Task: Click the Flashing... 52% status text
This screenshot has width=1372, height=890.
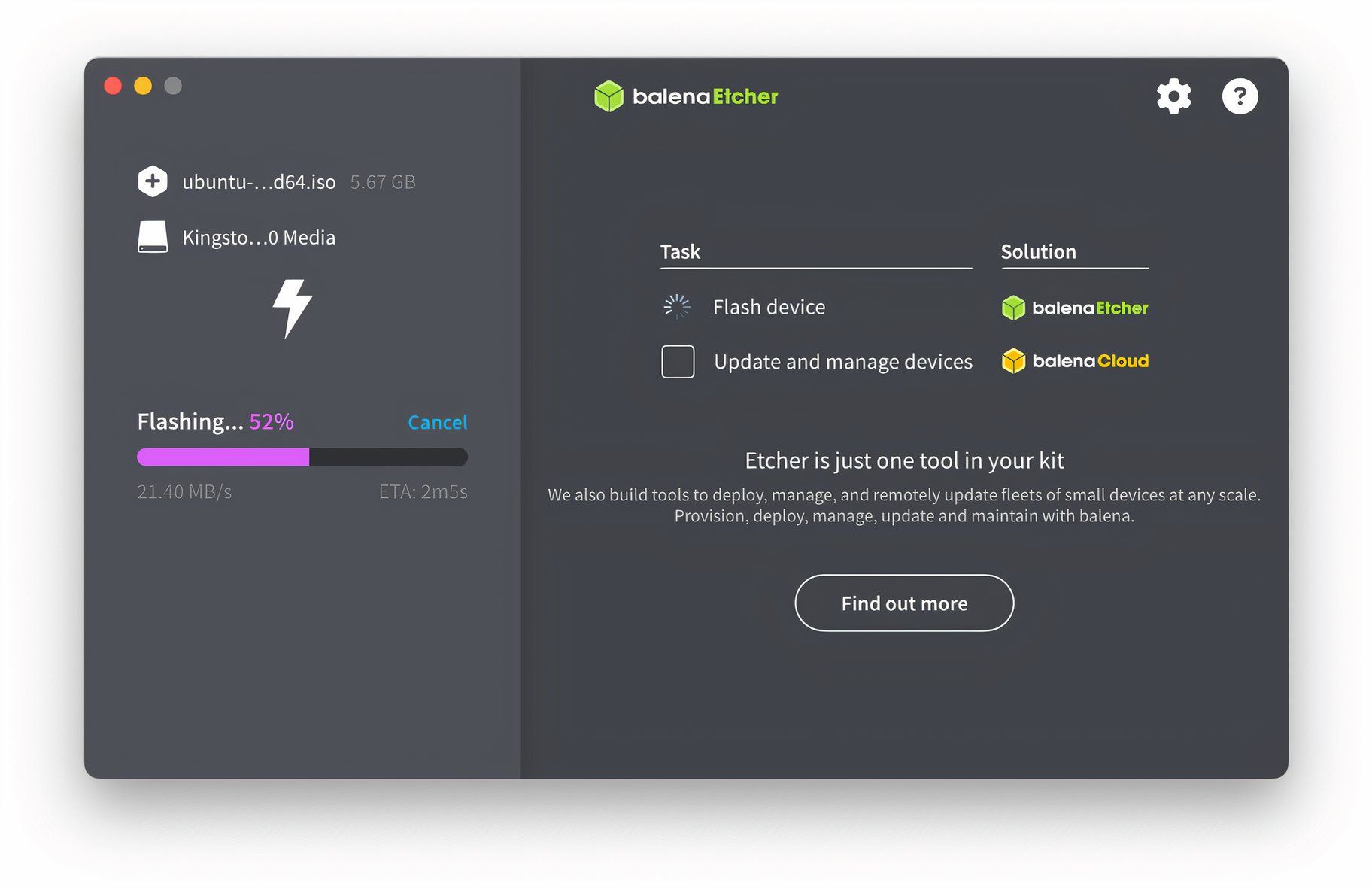Action: 215,421
